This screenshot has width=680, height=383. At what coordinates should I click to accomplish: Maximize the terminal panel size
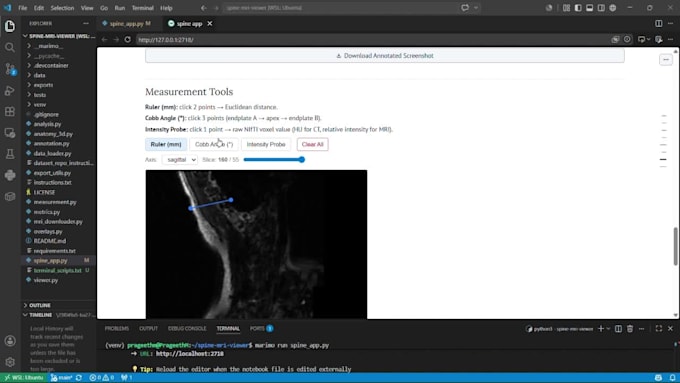(659, 329)
